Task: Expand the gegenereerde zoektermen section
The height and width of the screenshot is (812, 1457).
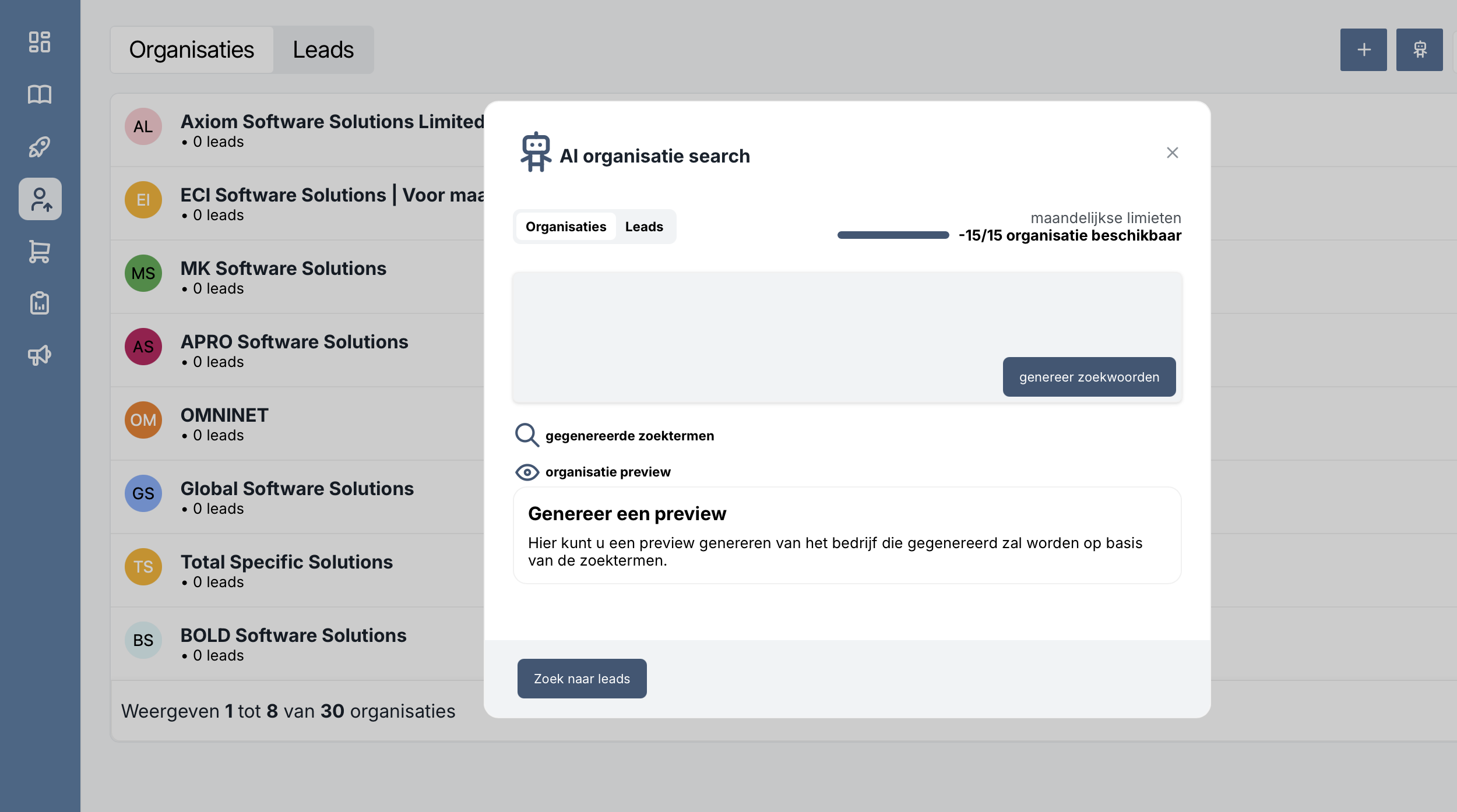Action: 629,435
